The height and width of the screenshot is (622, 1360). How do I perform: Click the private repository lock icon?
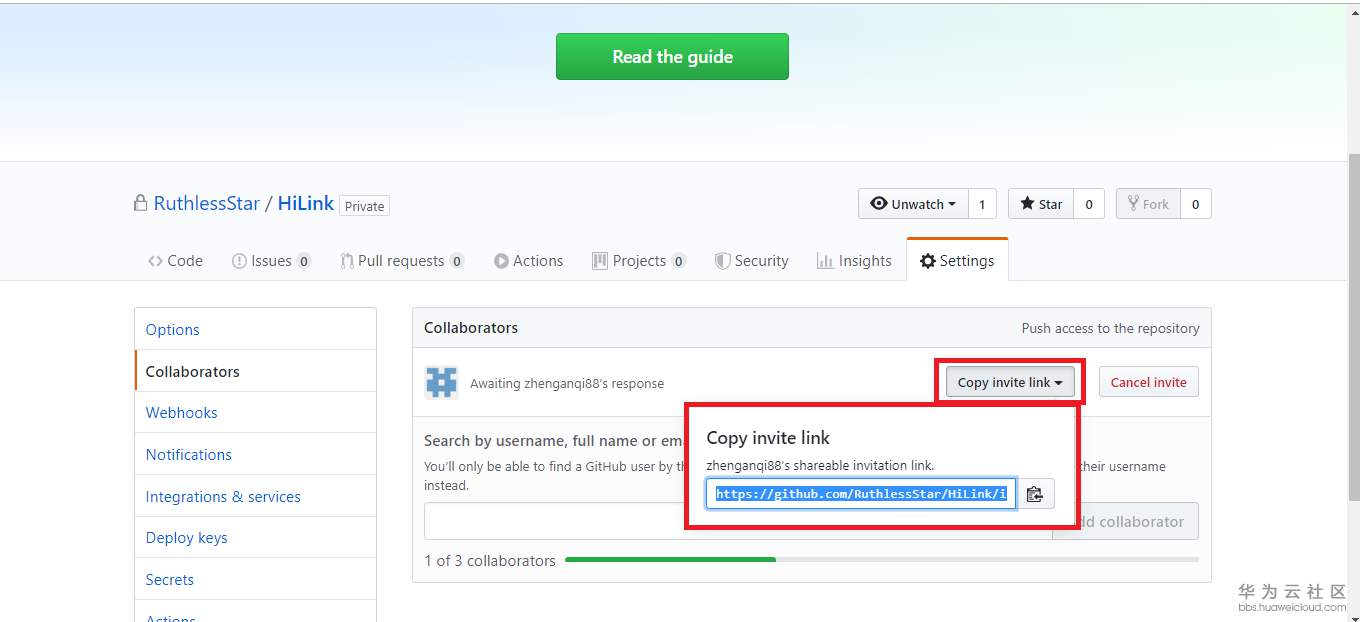point(141,203)
